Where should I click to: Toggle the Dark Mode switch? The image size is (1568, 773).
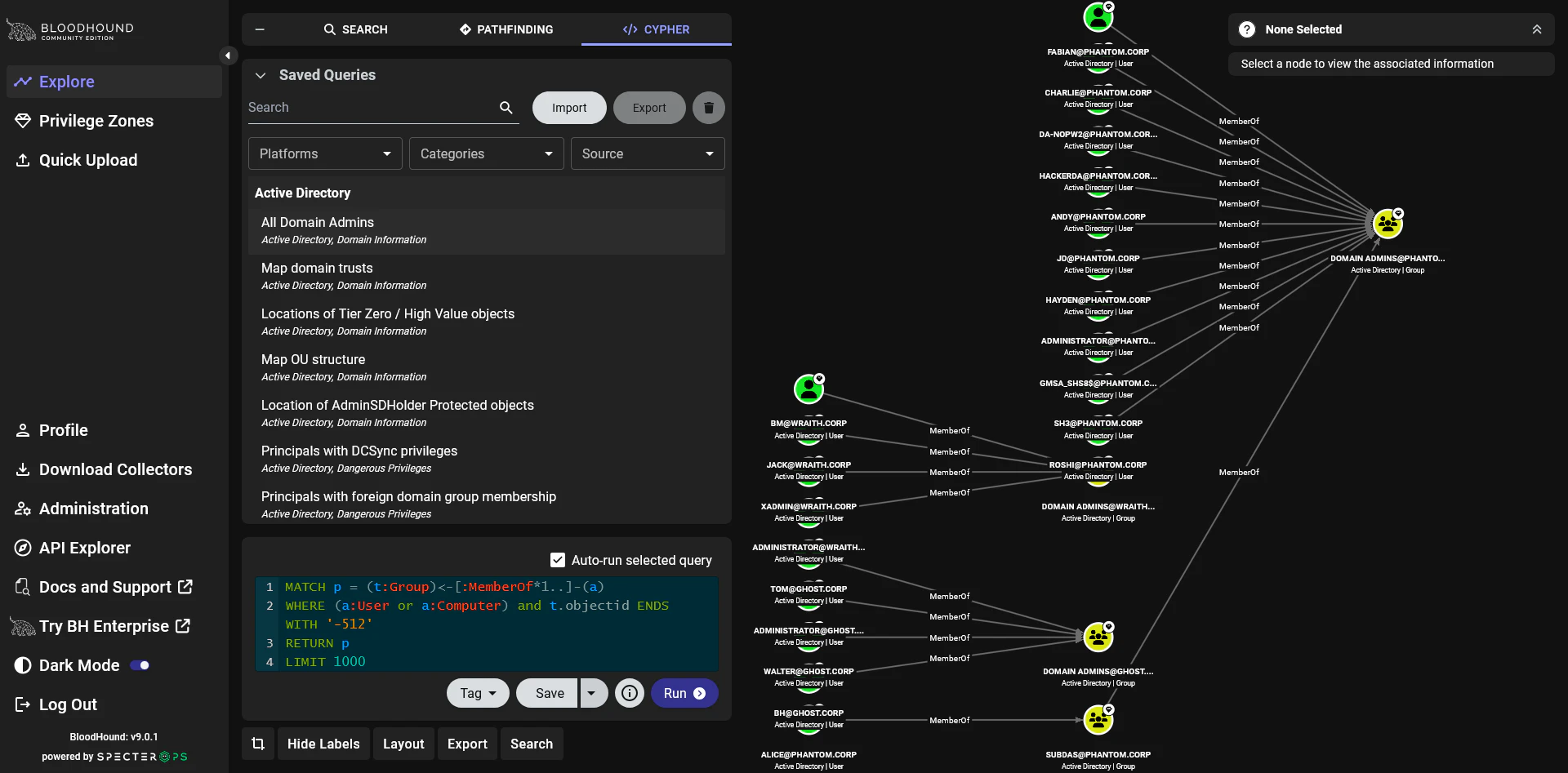click(140, 665)
